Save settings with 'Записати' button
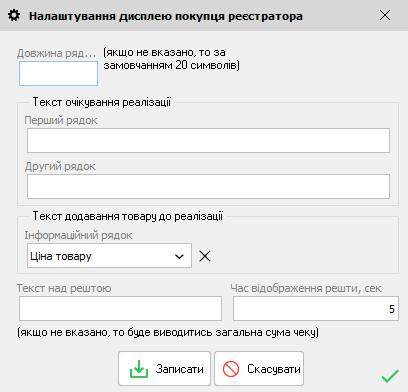 tap(164, 368)
